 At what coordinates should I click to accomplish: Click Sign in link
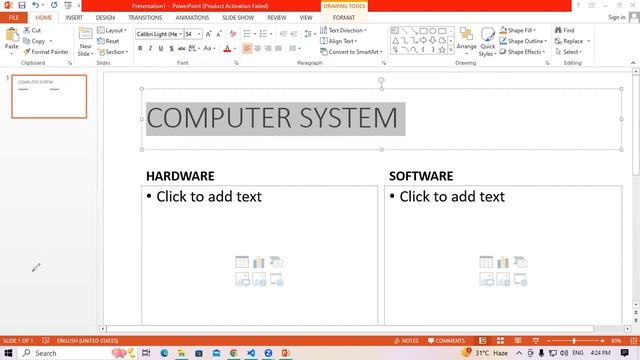pos(616,17)
